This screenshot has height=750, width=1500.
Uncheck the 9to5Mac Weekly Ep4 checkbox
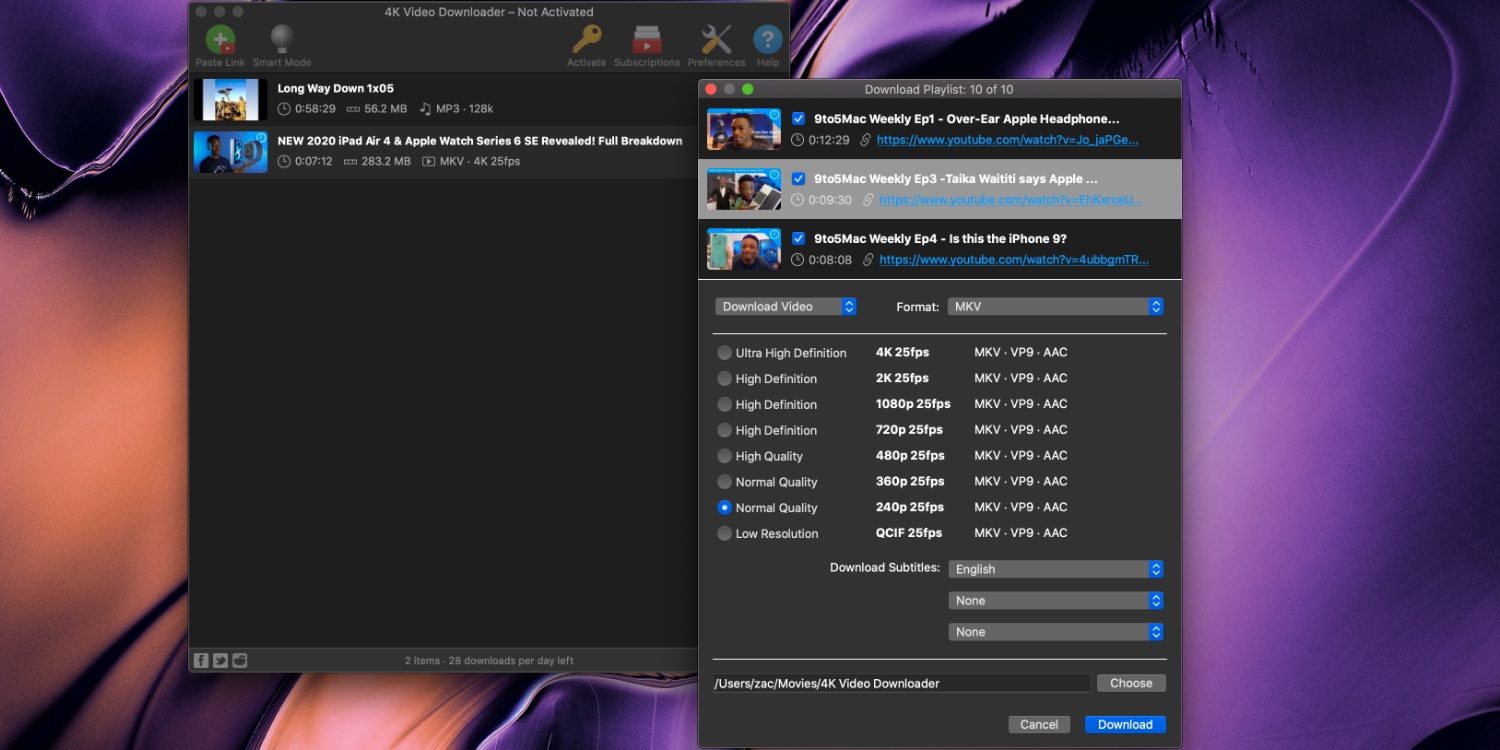pos(798,239)
